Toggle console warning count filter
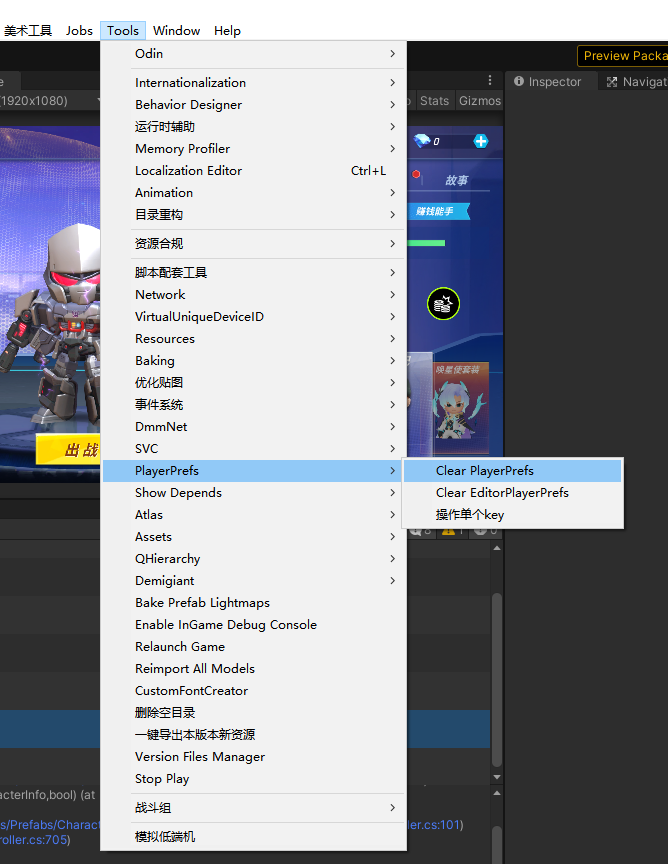 coord(454,531)
